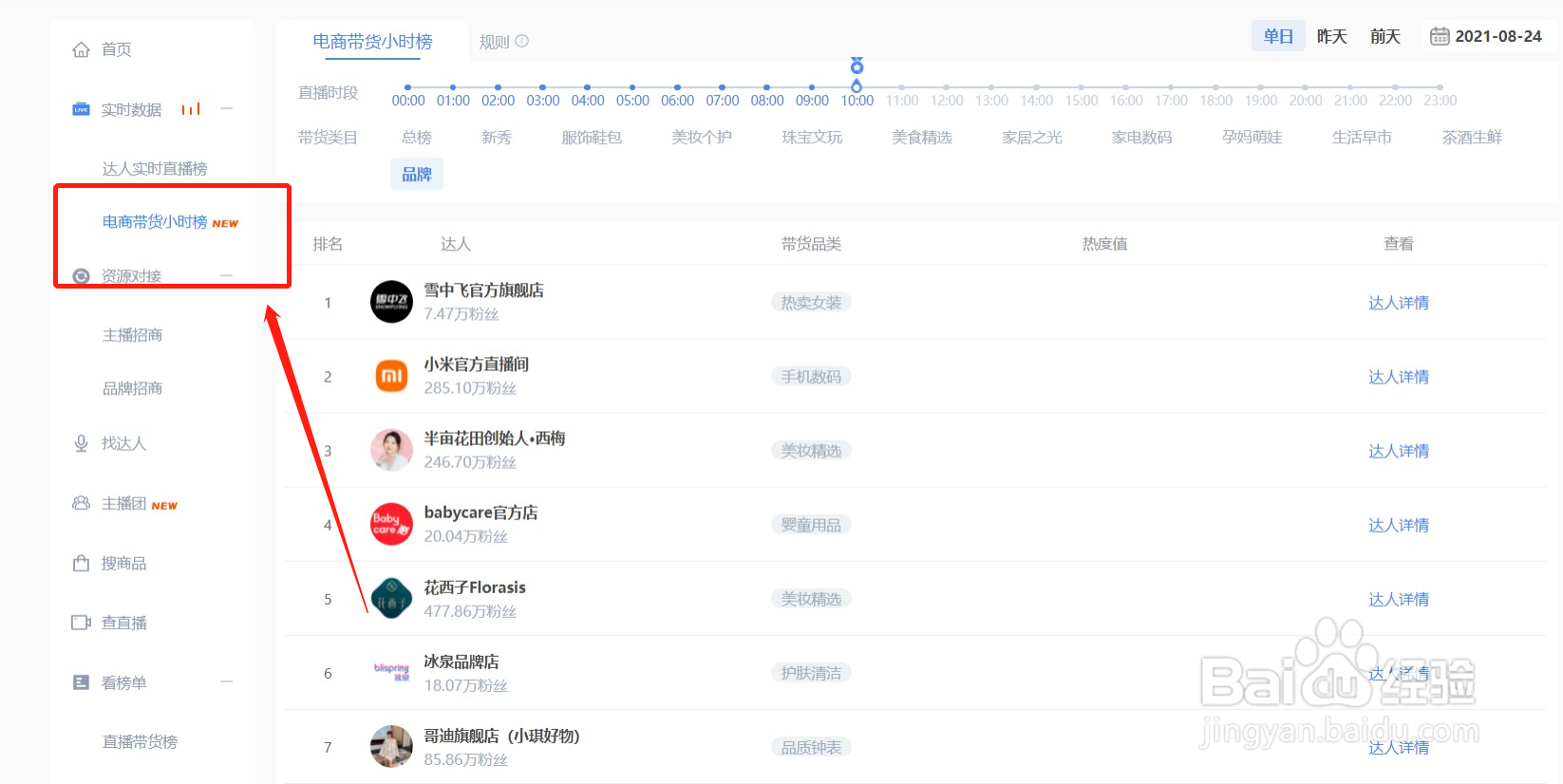Open the 电商带货小时榜 tab
1563x784 pixels.
(372, 42)
